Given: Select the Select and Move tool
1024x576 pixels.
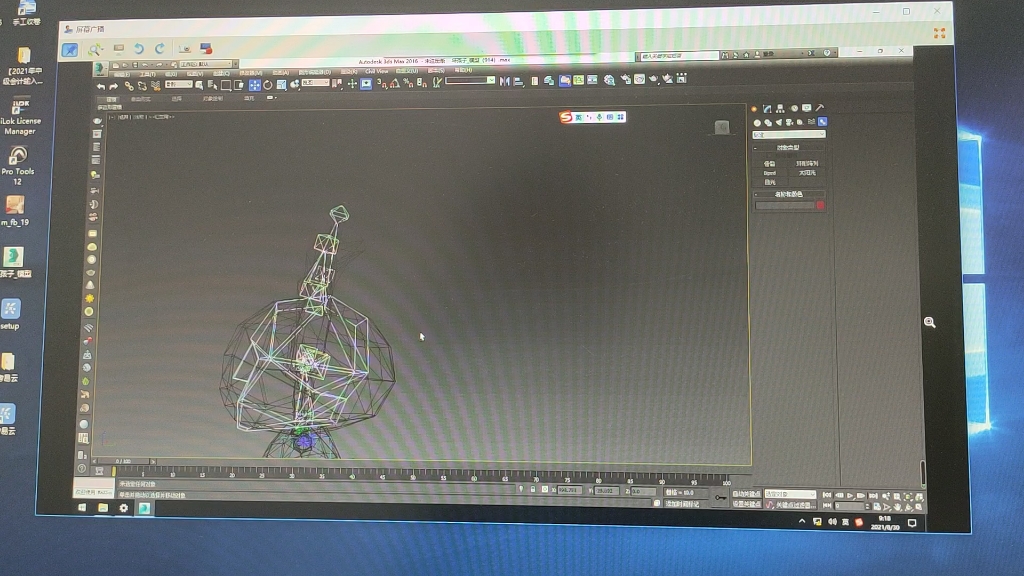Looking at the screenshot, I should (x=254, y=87).
